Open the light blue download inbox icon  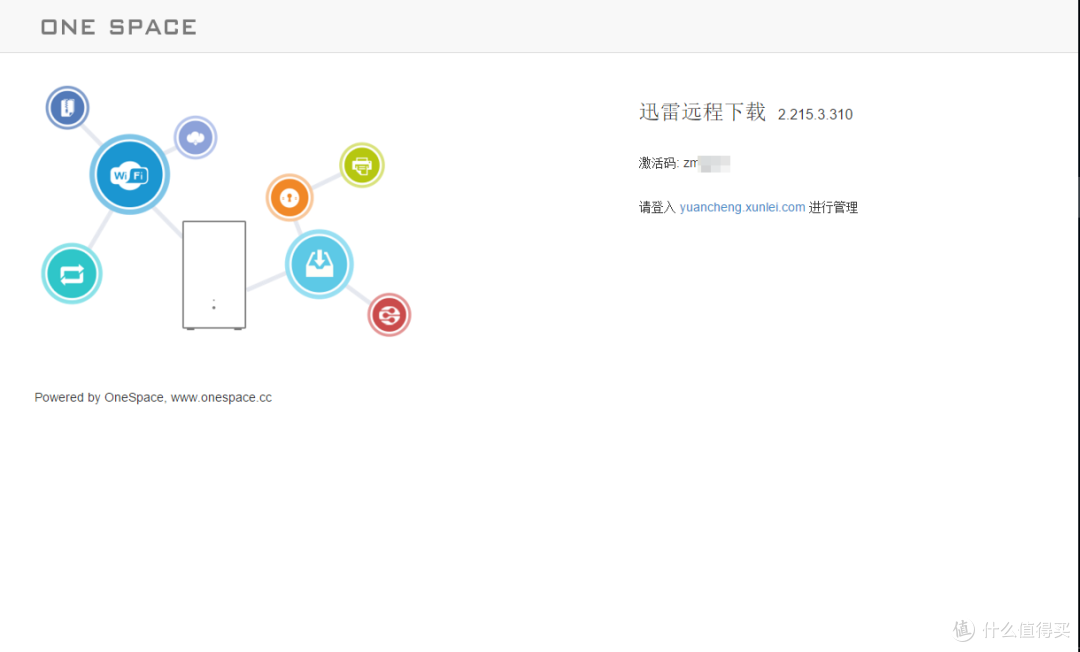pos(319,264)
